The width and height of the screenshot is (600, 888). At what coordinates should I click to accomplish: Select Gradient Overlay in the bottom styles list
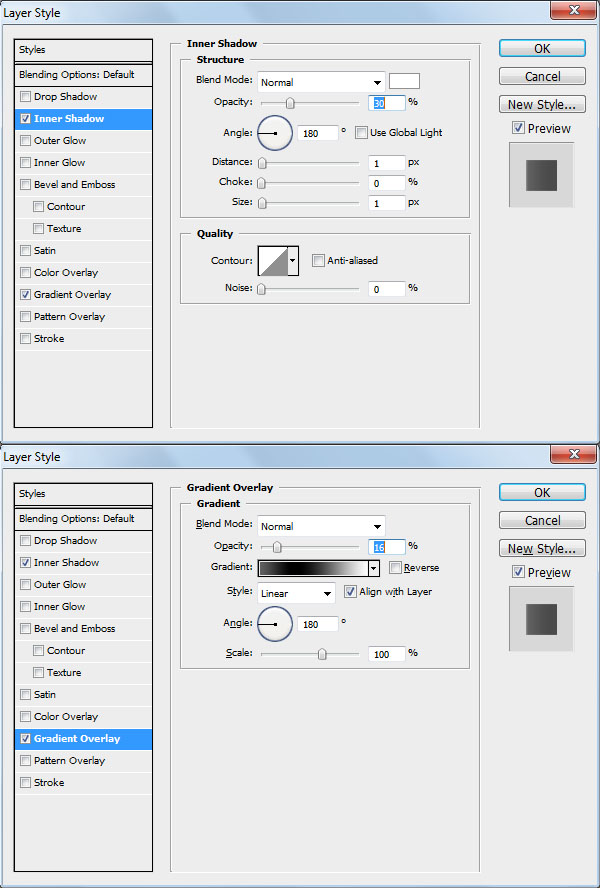(x=83, y=738)
